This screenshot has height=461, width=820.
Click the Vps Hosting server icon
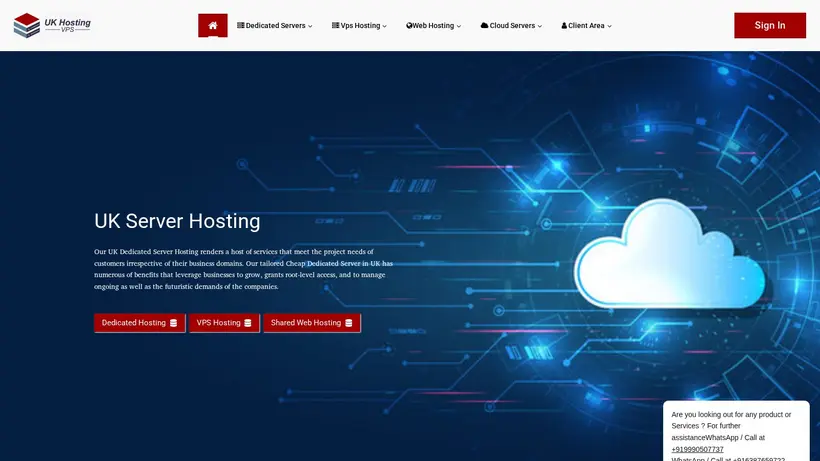[335, 25]
